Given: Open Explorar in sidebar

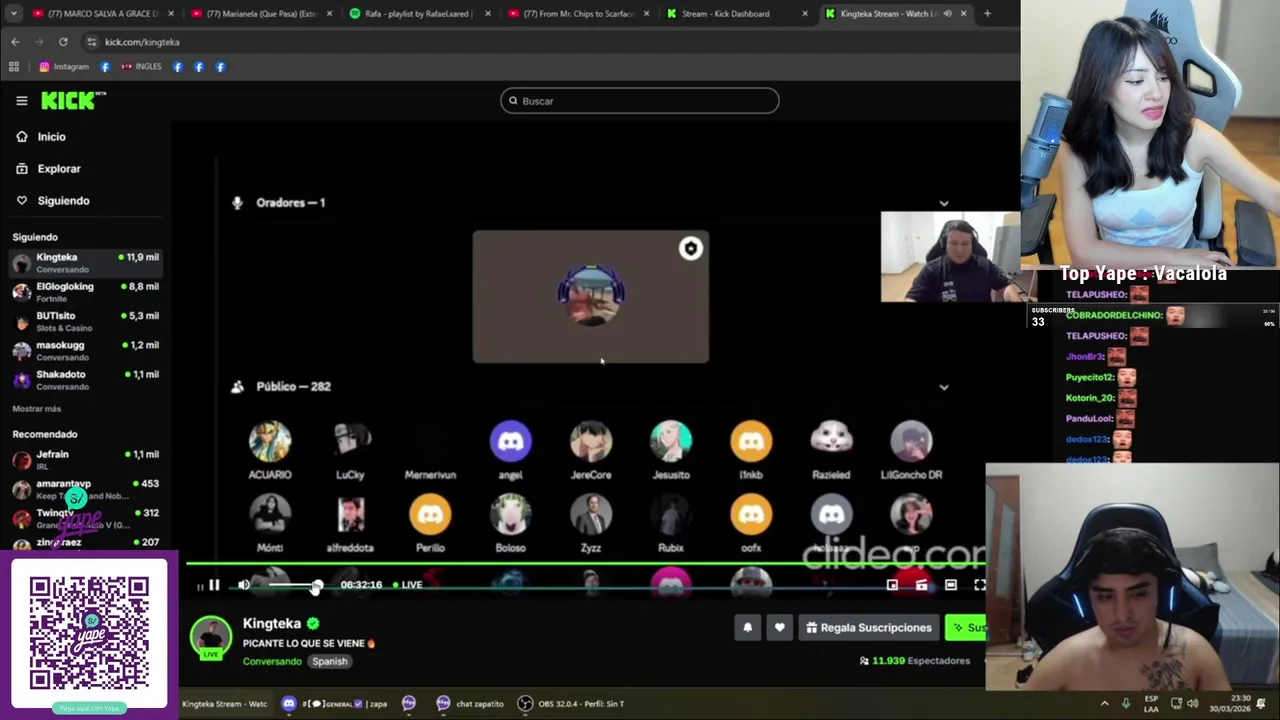Looking at the screenshot, I should point(47,169).
